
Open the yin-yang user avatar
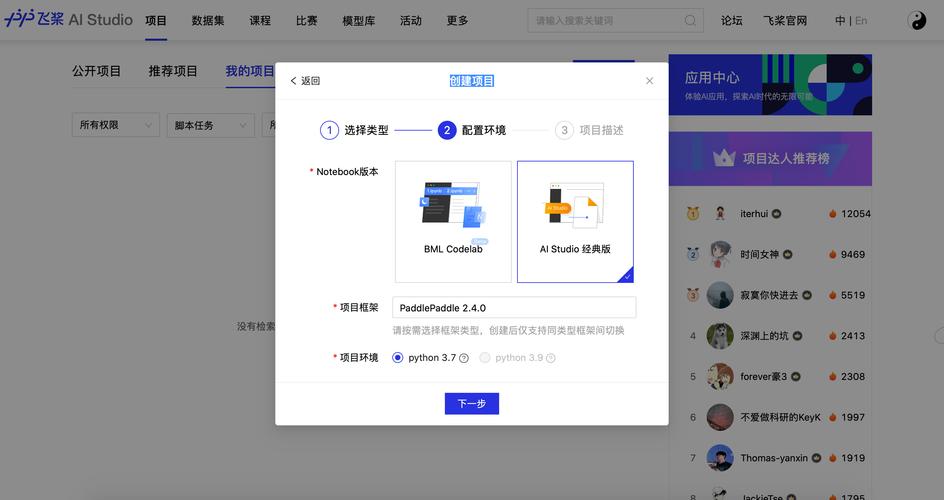[917, 20]
